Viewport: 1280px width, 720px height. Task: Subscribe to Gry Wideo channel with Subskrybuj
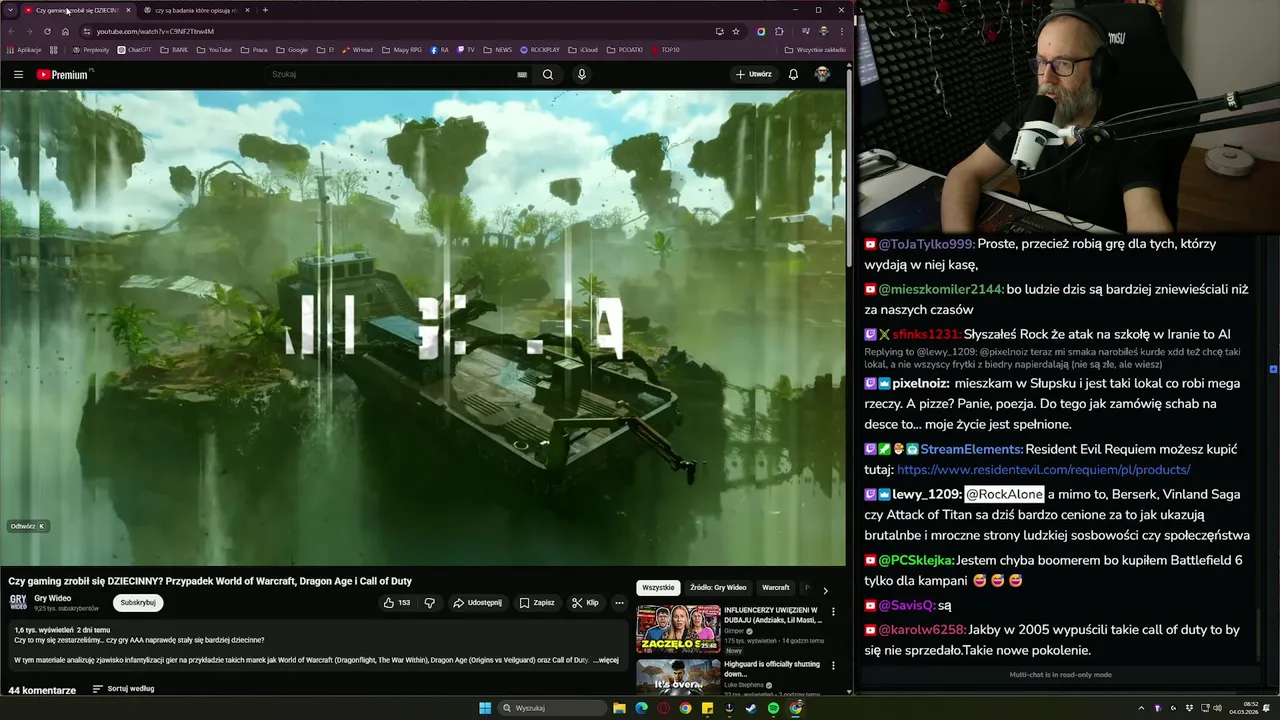click(x=138, y=602)
